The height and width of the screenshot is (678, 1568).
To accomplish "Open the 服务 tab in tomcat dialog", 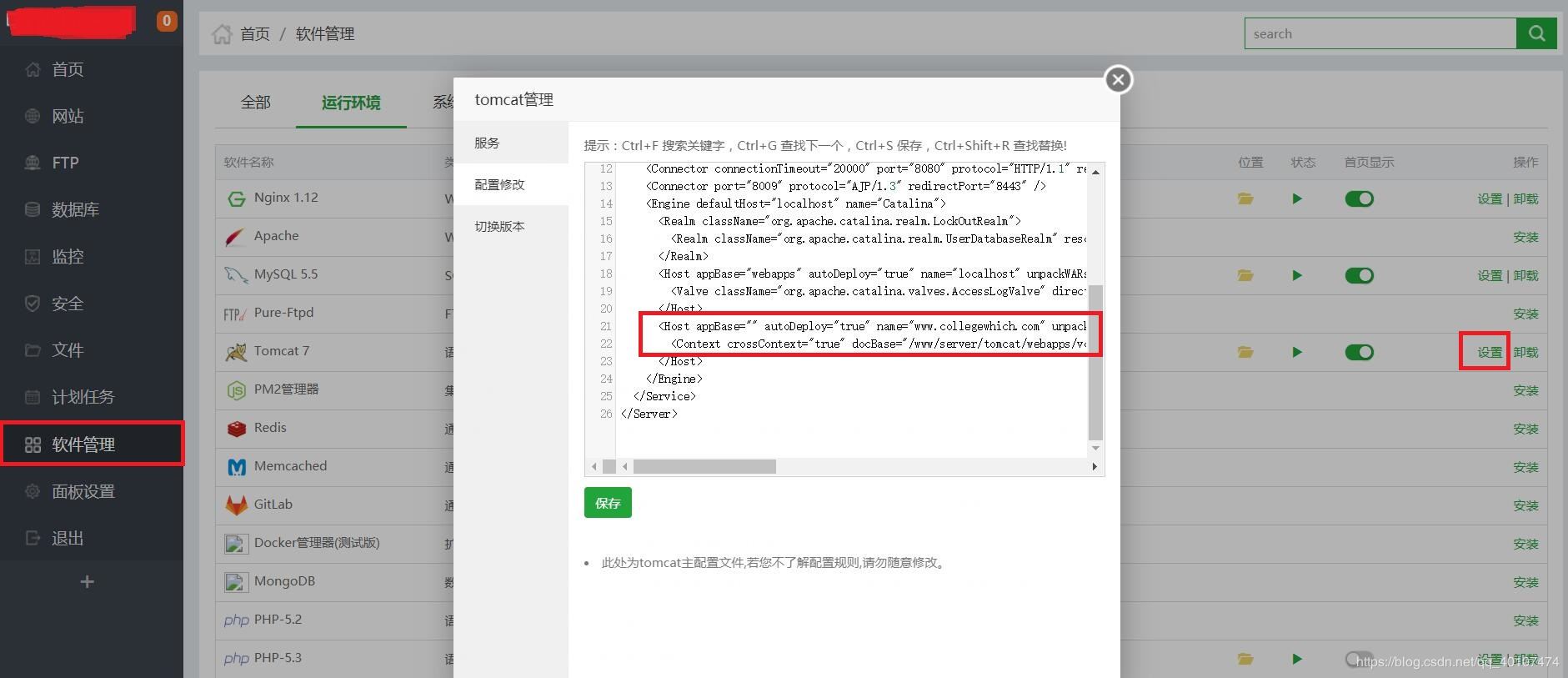I will 487,143.
